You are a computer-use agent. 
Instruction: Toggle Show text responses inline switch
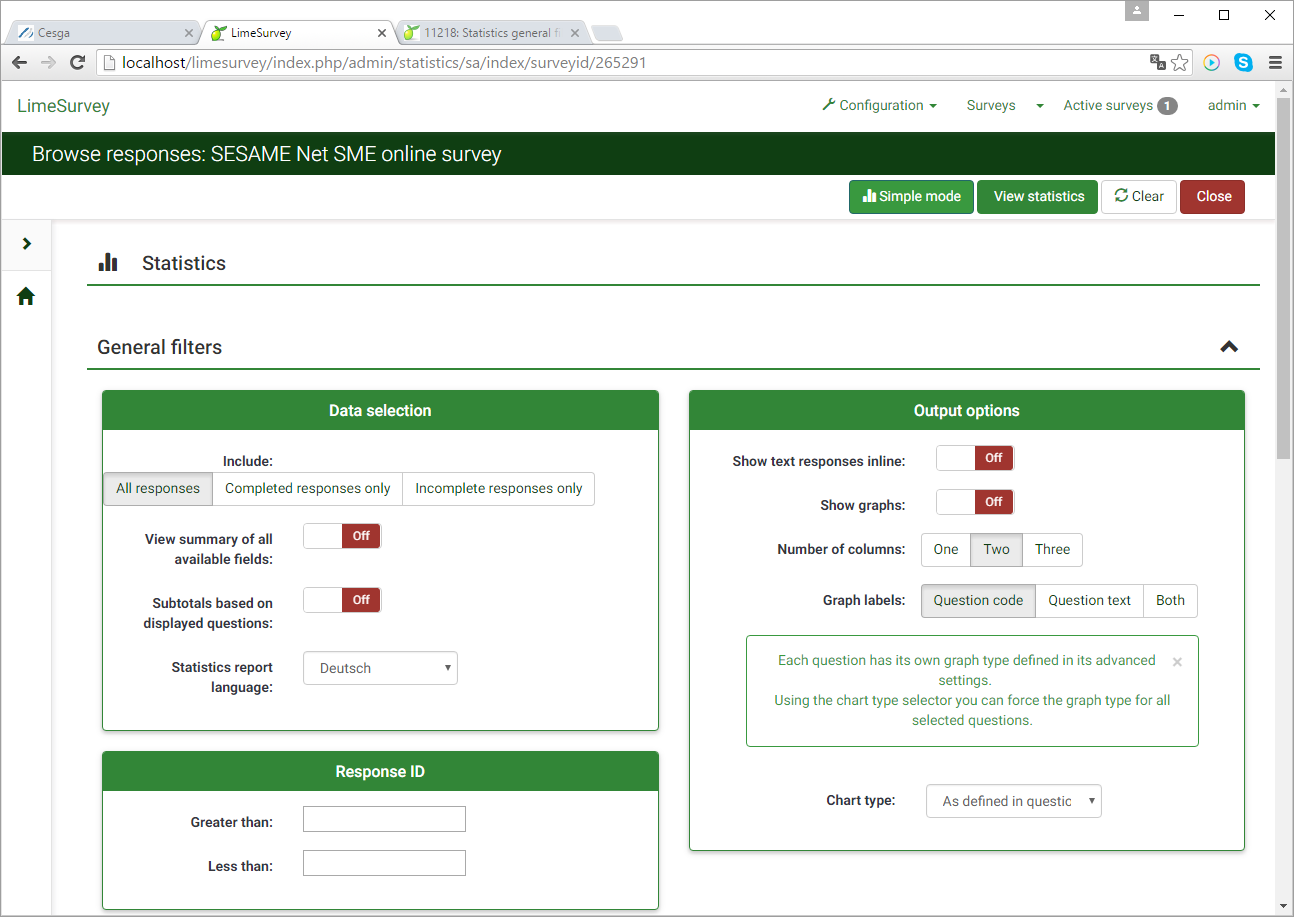[975, 458]
